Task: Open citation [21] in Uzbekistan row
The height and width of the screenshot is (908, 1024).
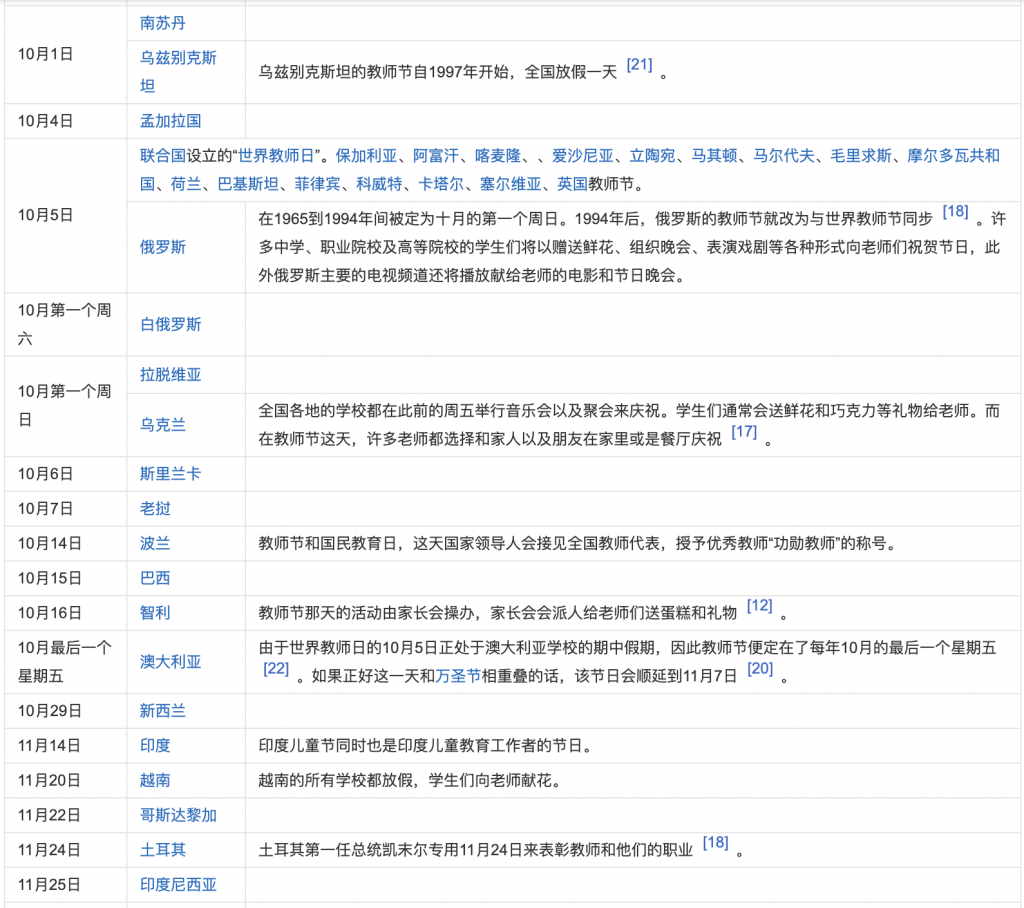Action: (639, 65)
